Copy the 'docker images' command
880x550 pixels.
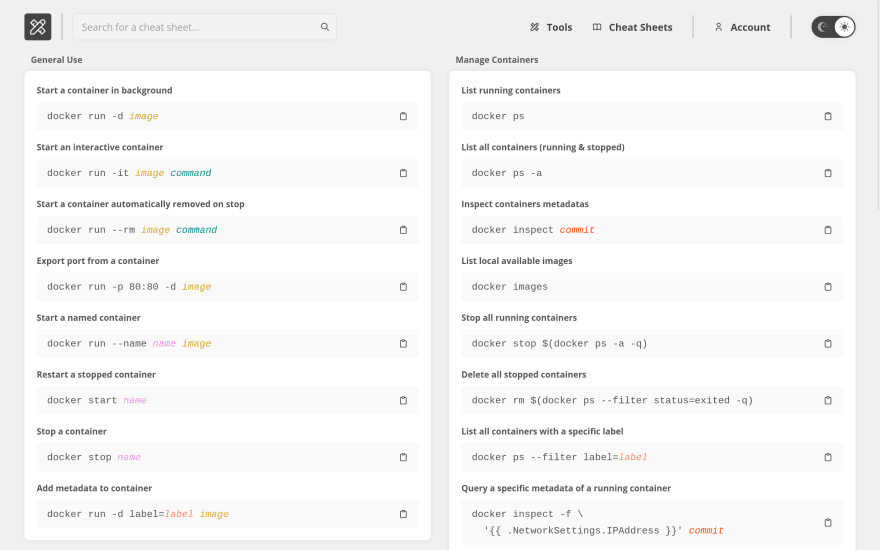[828, 287]
